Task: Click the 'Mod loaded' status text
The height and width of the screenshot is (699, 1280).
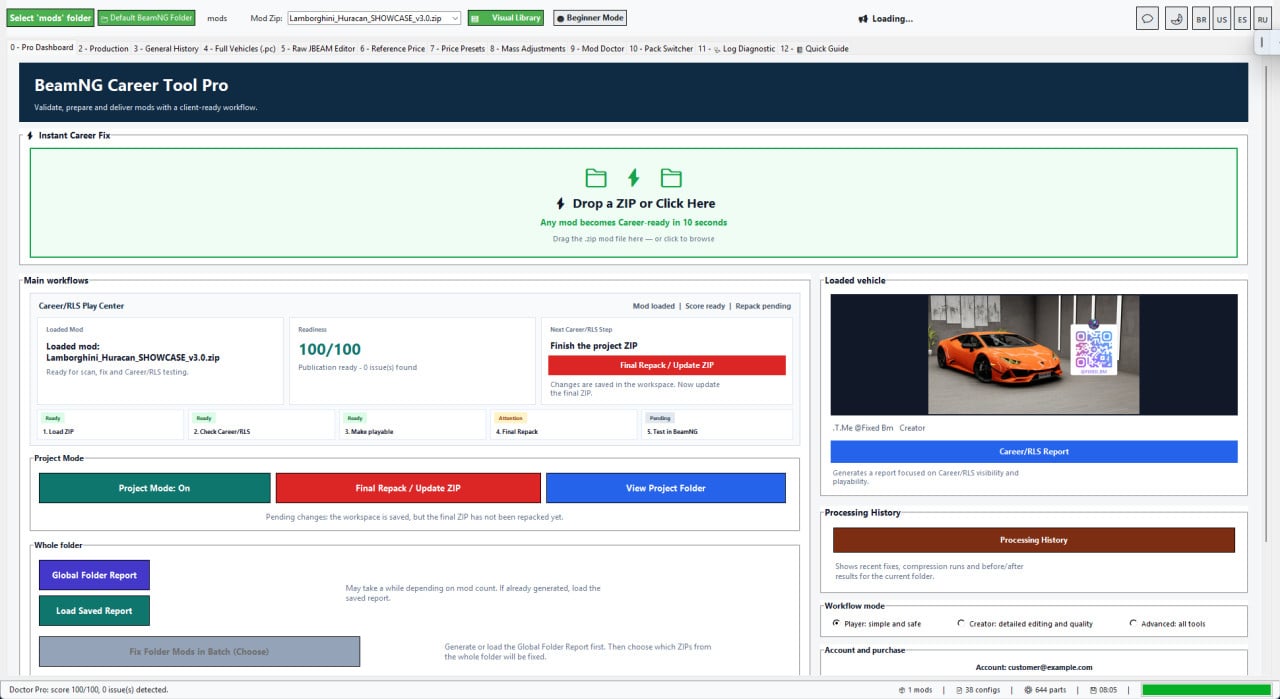Action: [654, 306]
